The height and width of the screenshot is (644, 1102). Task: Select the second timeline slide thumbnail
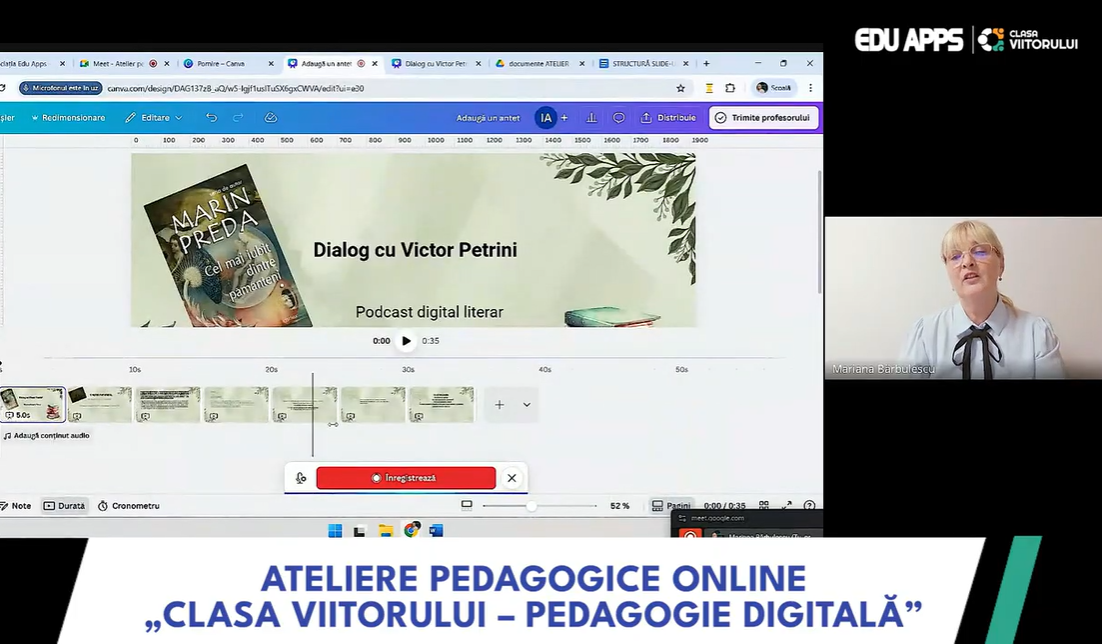pyautogui.click(x=100, y=405)
